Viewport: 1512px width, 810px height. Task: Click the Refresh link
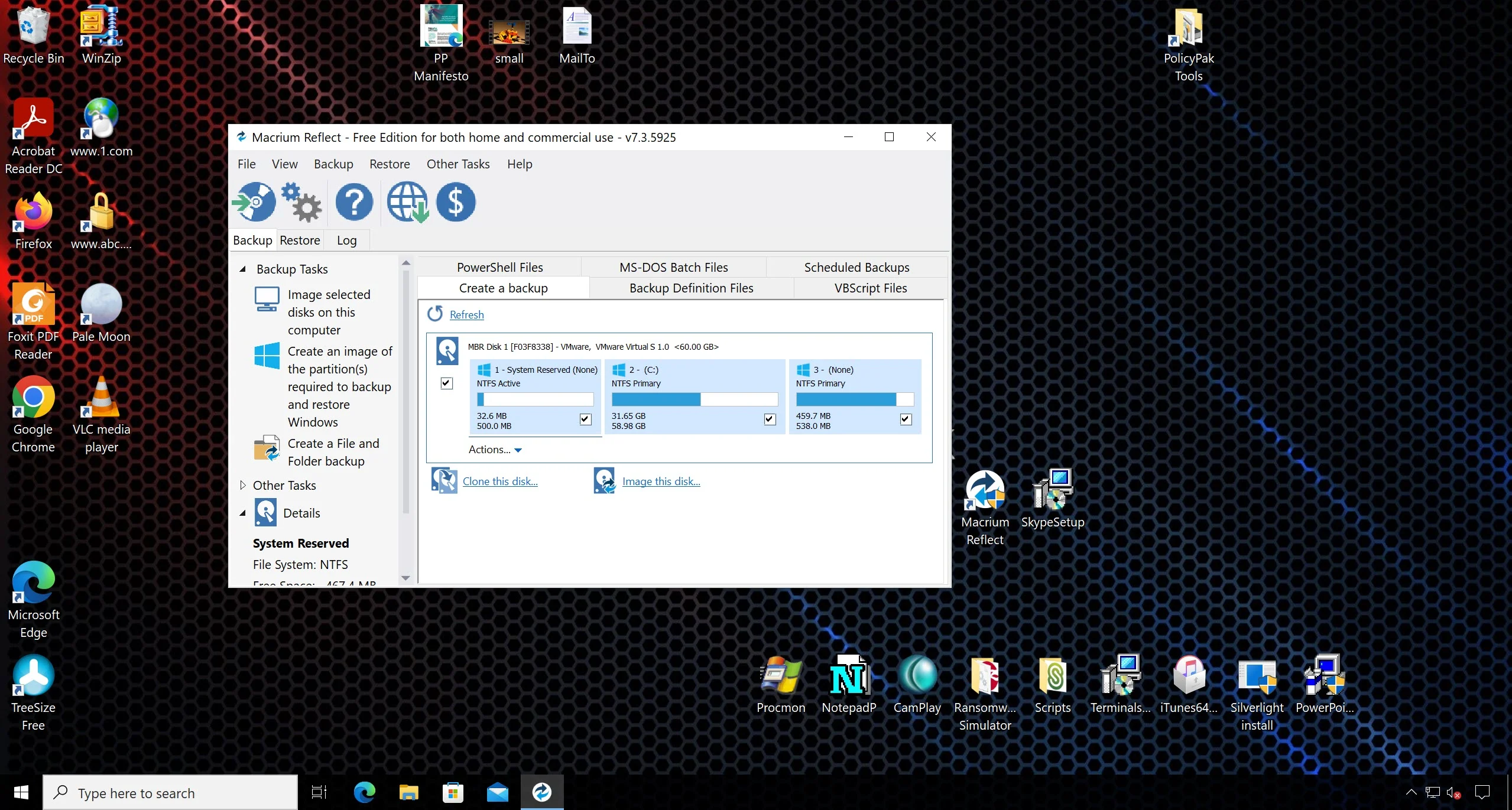tap(466, 314)
